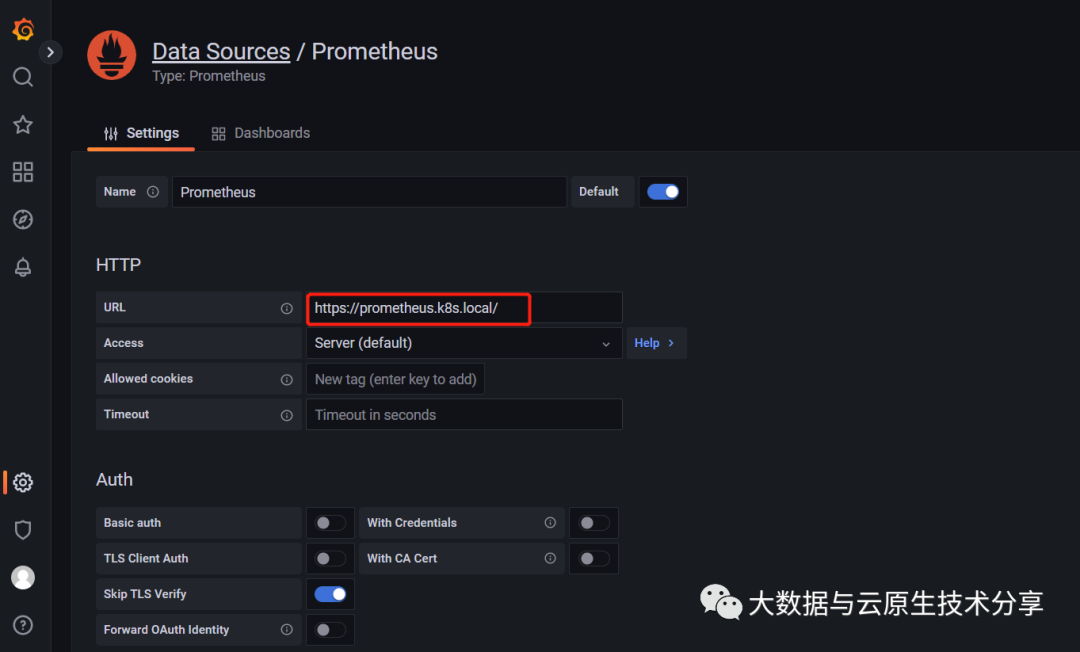Open the Server Admin shield icon
The height and width of the screenshot is (652, 1080).
[x=23, y=530]
